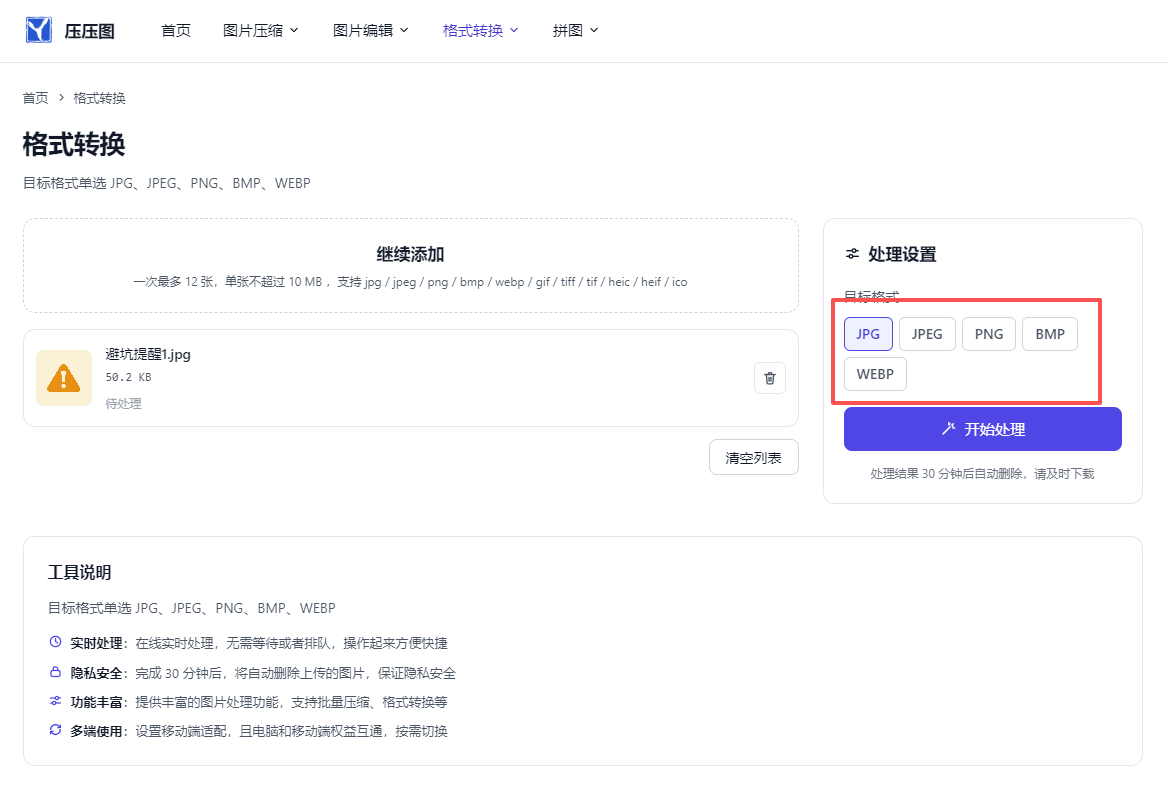Click file name 避坑提醒1.jpg
This screenshot has height=790, width=1169.
pos(148,354)
